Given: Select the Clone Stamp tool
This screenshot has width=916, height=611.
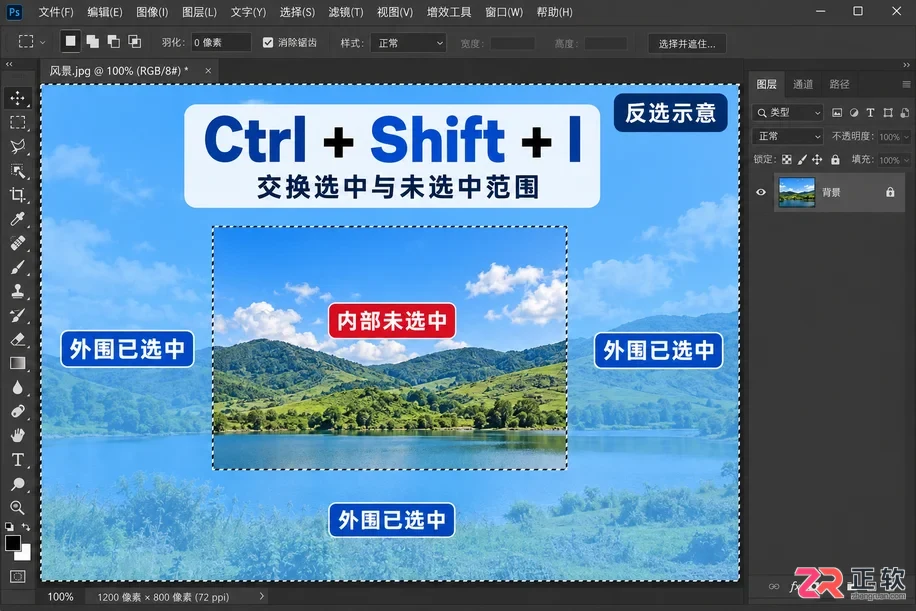Looking at the screenshot, I should (x=18, y=291).
